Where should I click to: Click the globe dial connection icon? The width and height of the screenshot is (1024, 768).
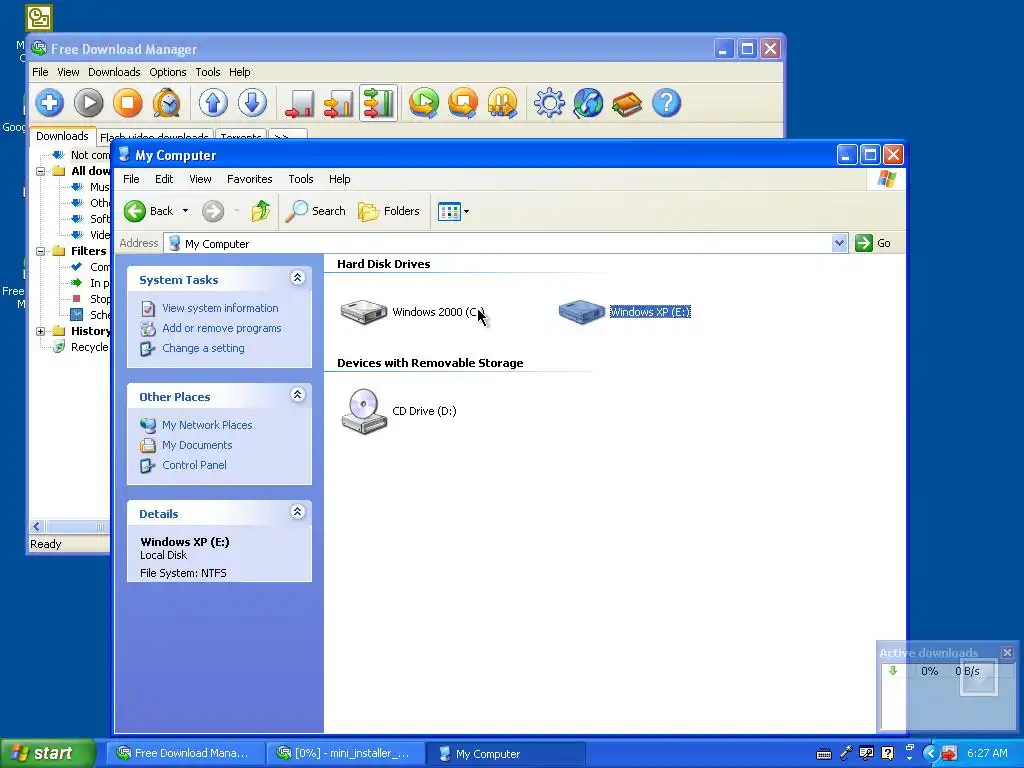[588, 103]
